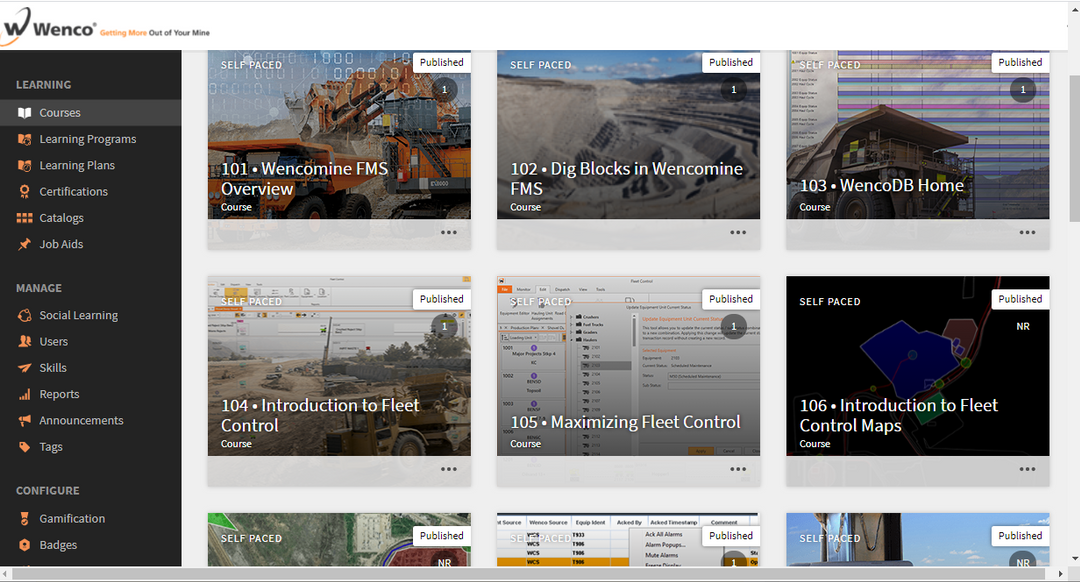This screenshot has height=582, width=1080.
Task: Open Social Learning via its icon
Action: pyautogui.click(x=24, y=314)
